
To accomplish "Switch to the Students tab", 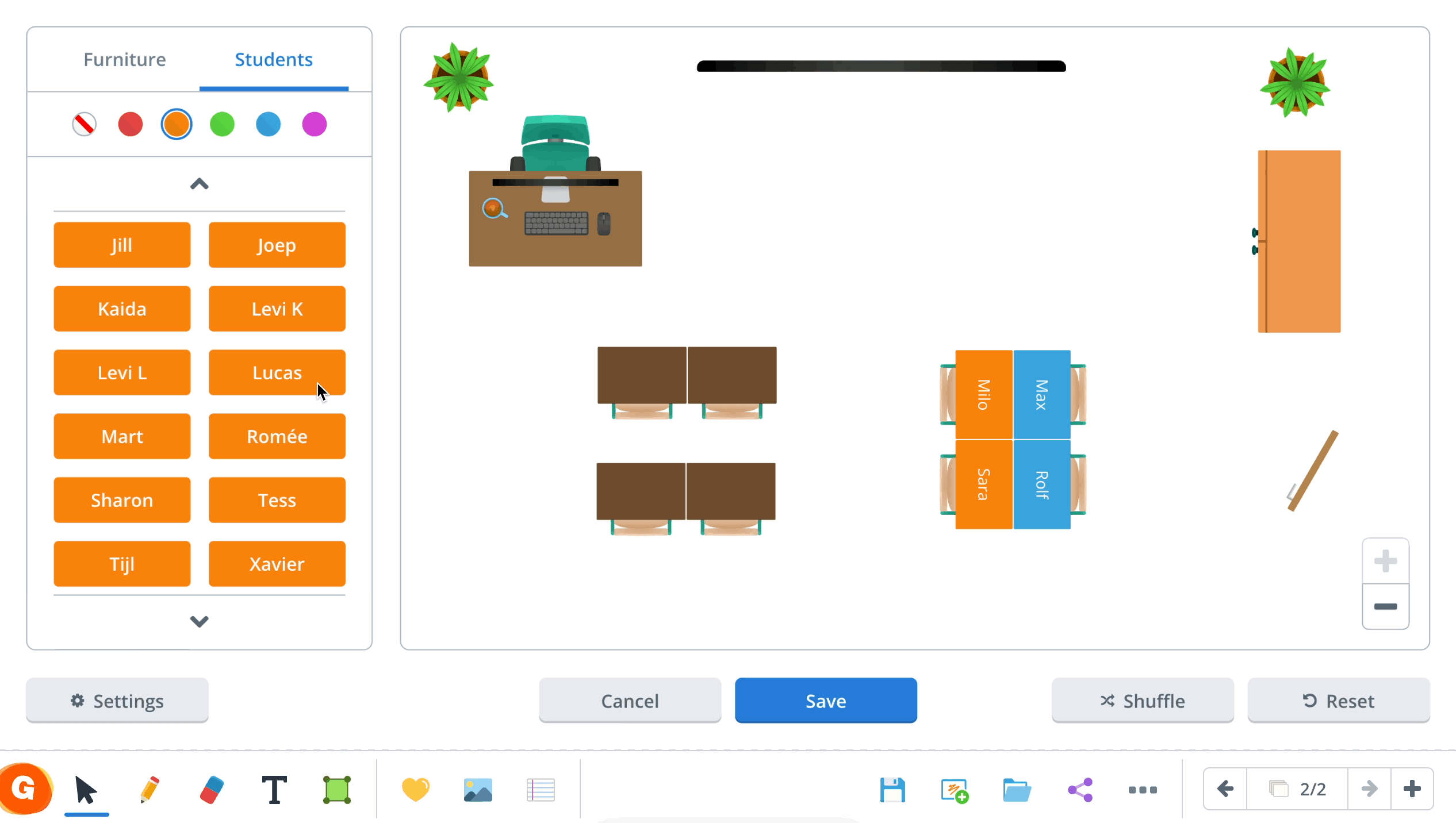I will [273, 59].
